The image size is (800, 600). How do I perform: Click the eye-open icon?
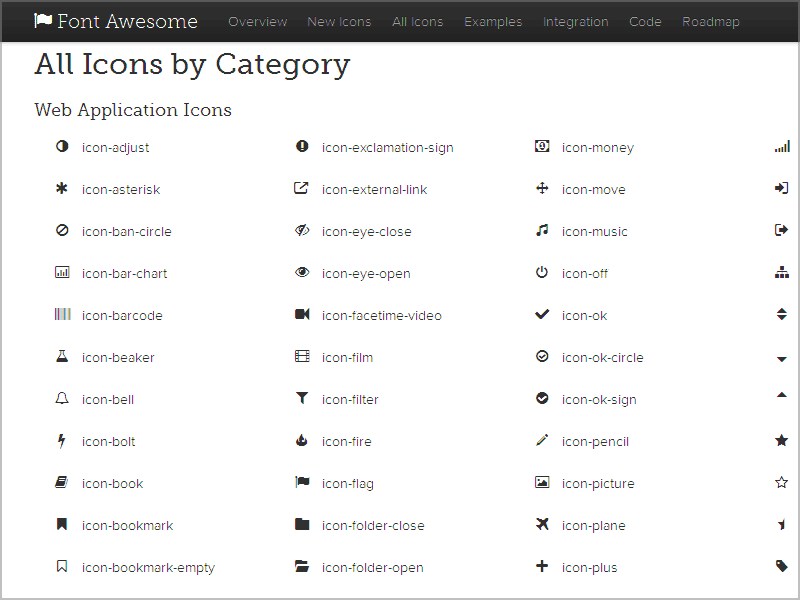point(302,272)
